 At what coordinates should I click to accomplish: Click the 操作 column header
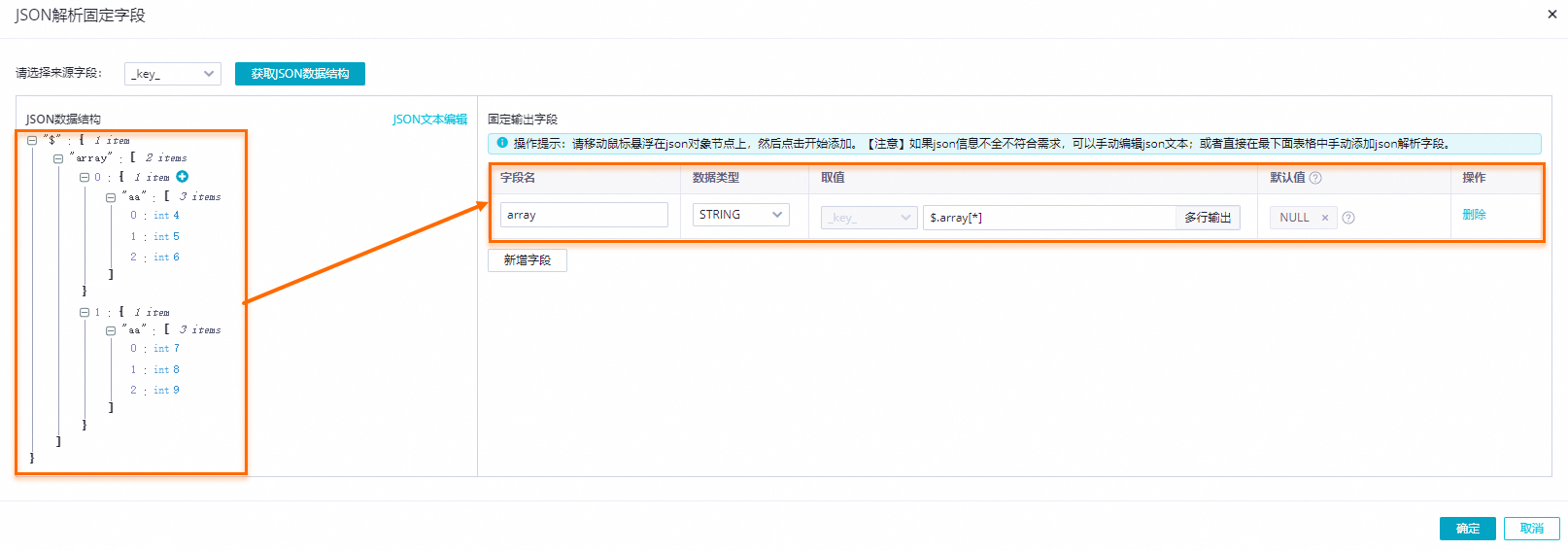(1474, 178)
